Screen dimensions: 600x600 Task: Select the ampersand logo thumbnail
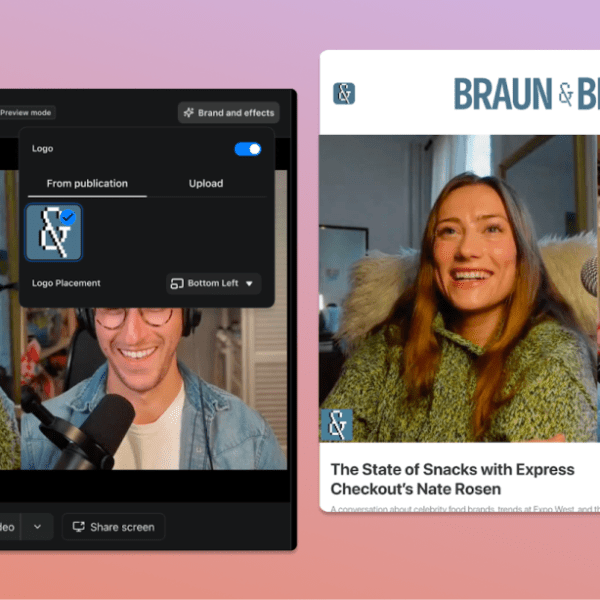click(x=54, y=232)
